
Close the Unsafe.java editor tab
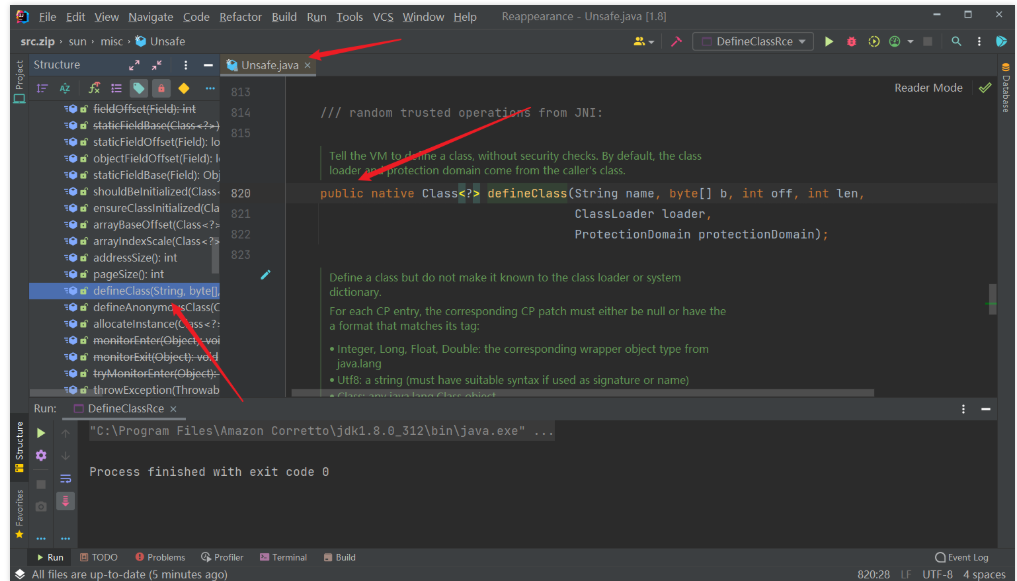pyautogui.click(x=307, y=65)
